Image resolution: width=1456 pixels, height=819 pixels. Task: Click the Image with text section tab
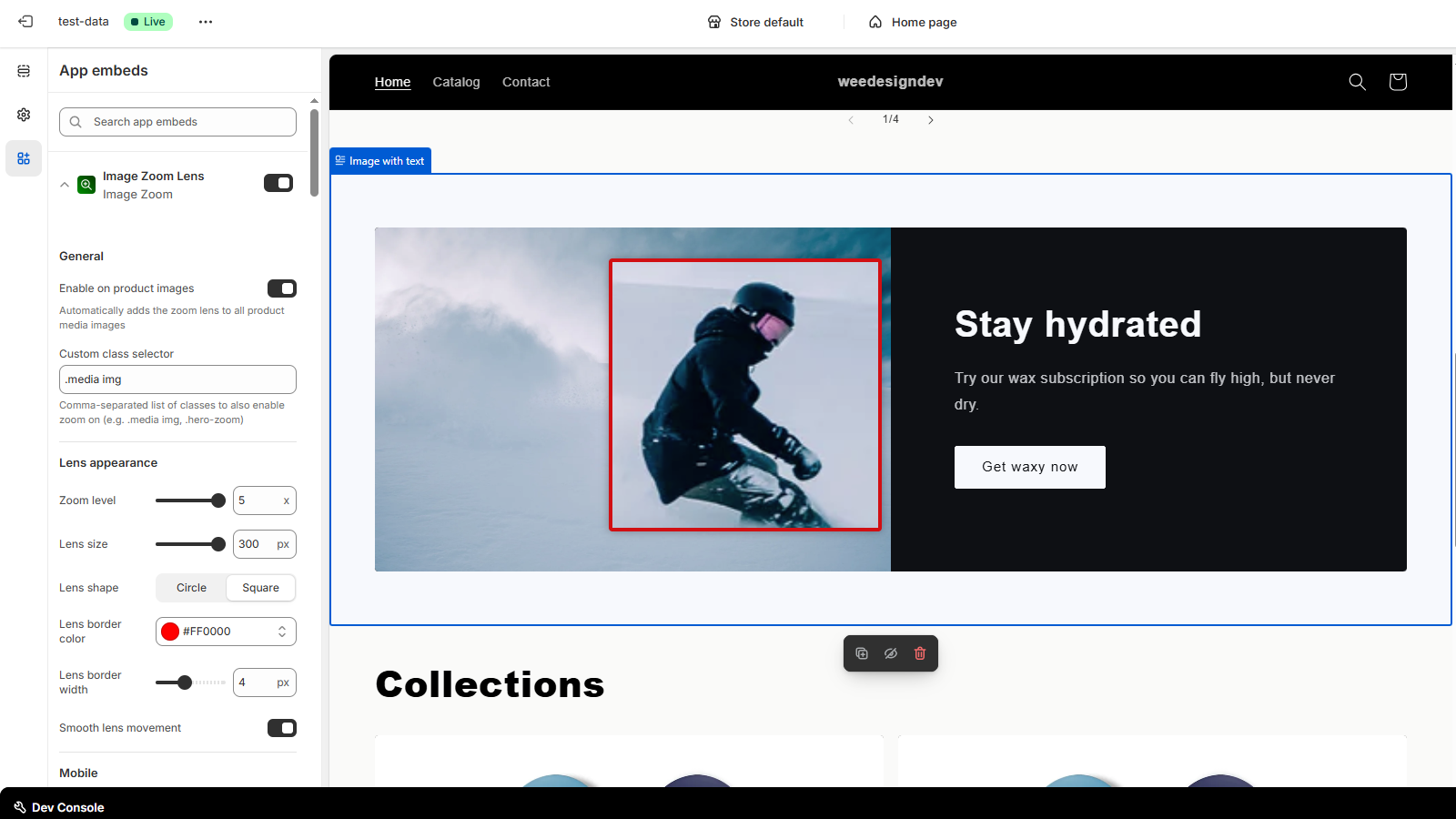click(380, 161)
